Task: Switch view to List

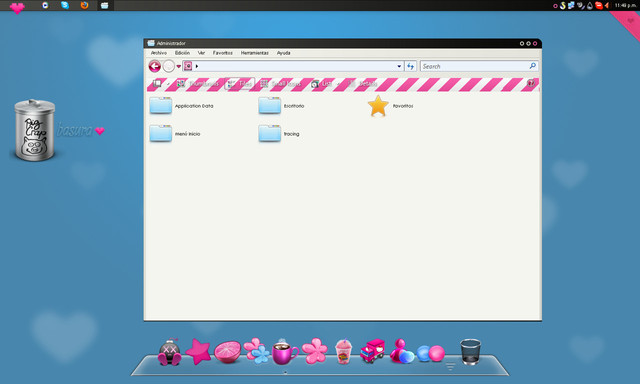Action: pyautogui.click(x=322, y=84)
